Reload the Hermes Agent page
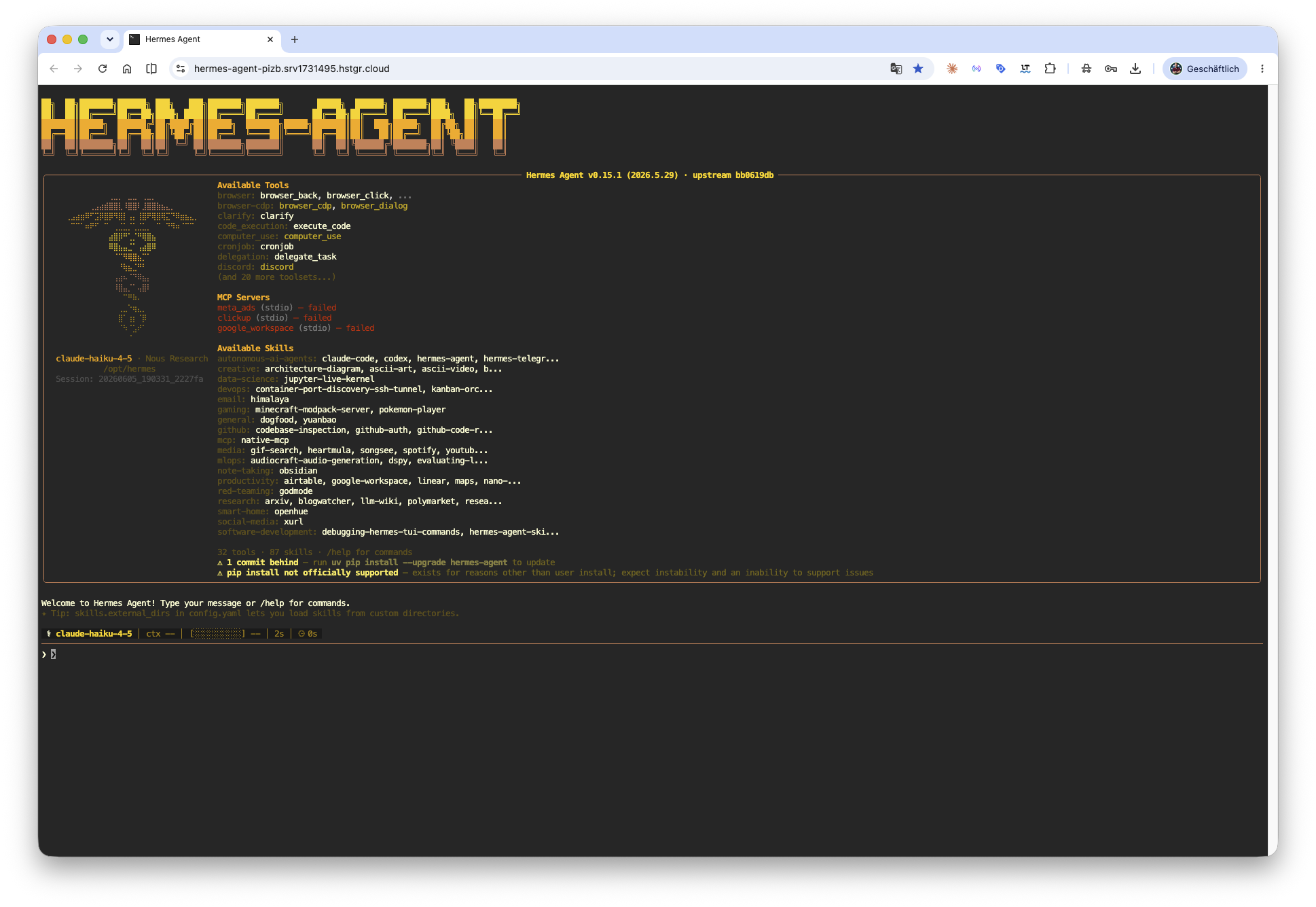This screenshot has width=1316, height=907. tap(103, 69)
